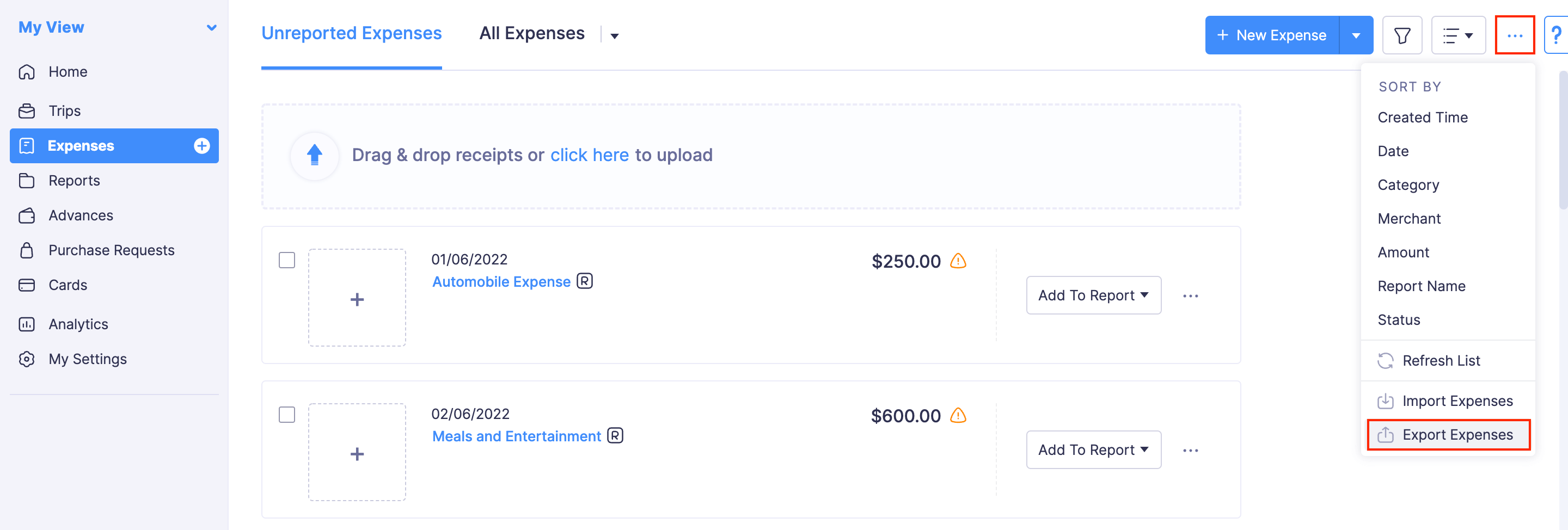Open the Reports section
This screenshot has height=530, width=1568.
(x=74, y=180)
